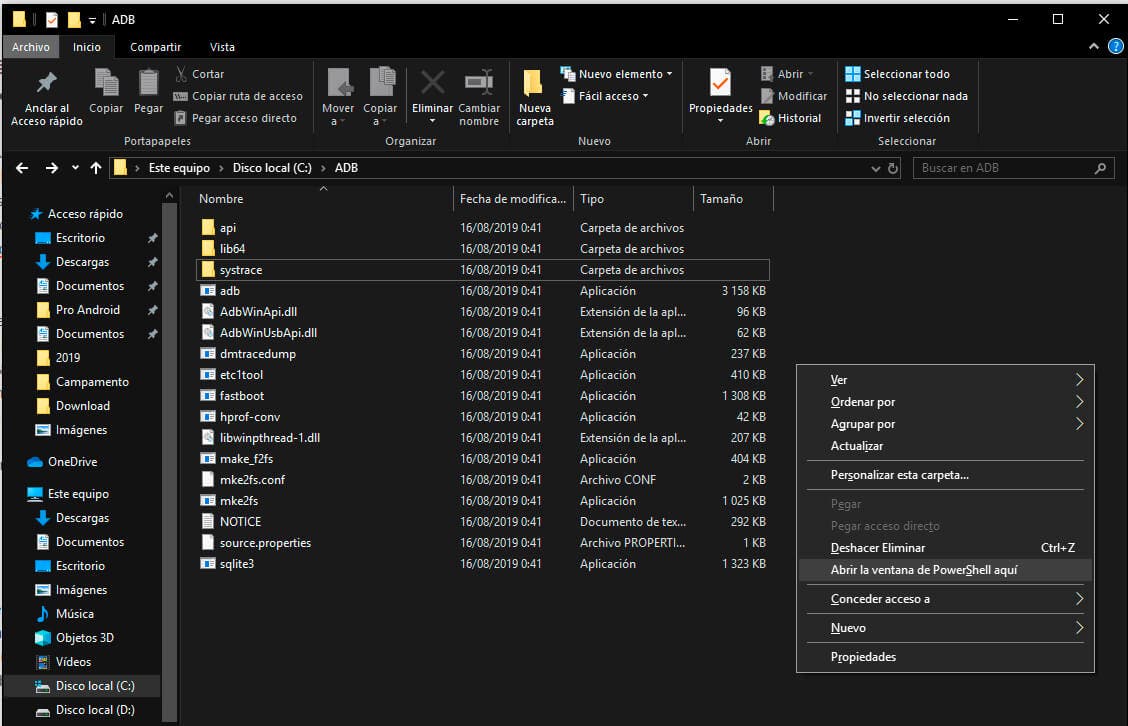Click the Anclar al Acceso rápido pin icon
This screenshot has height=726, width=1128.
(x=46, y=84)
